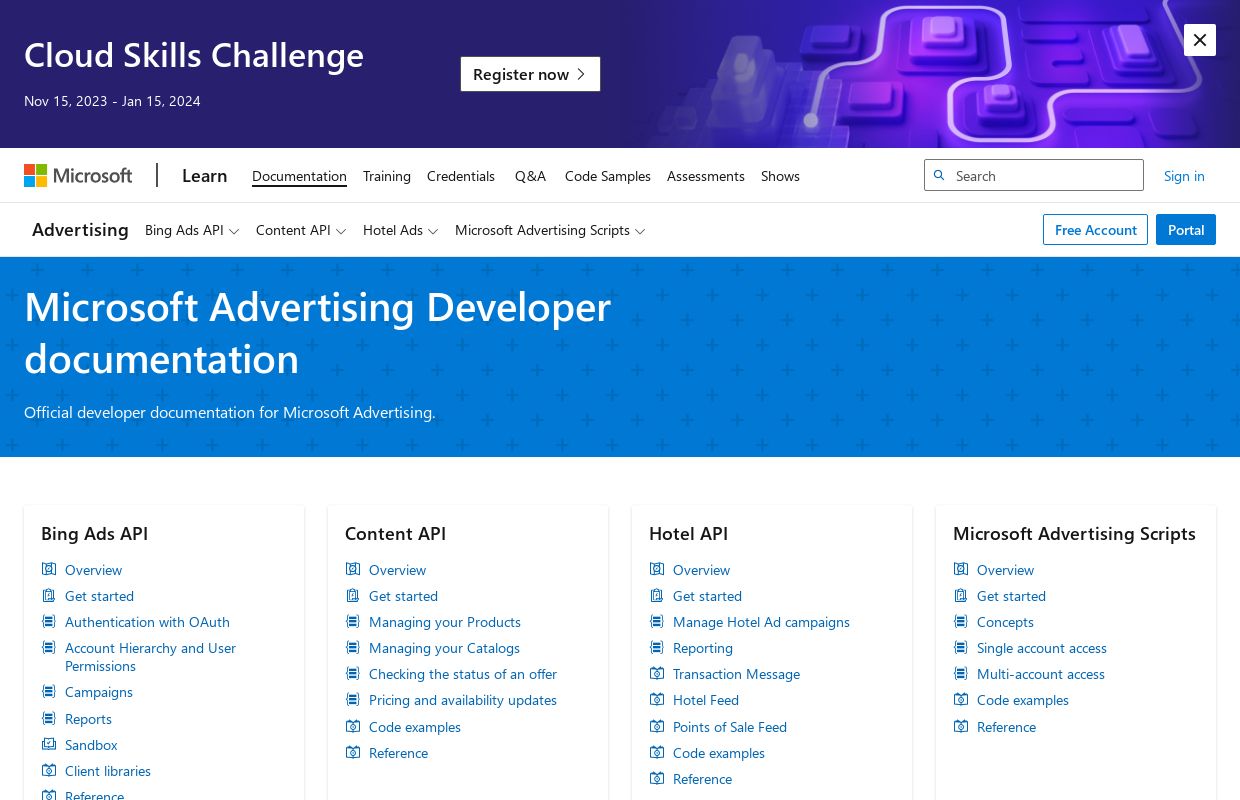
Task: Expand the Bing Ads API dropdown
Action: click(192, 230)
